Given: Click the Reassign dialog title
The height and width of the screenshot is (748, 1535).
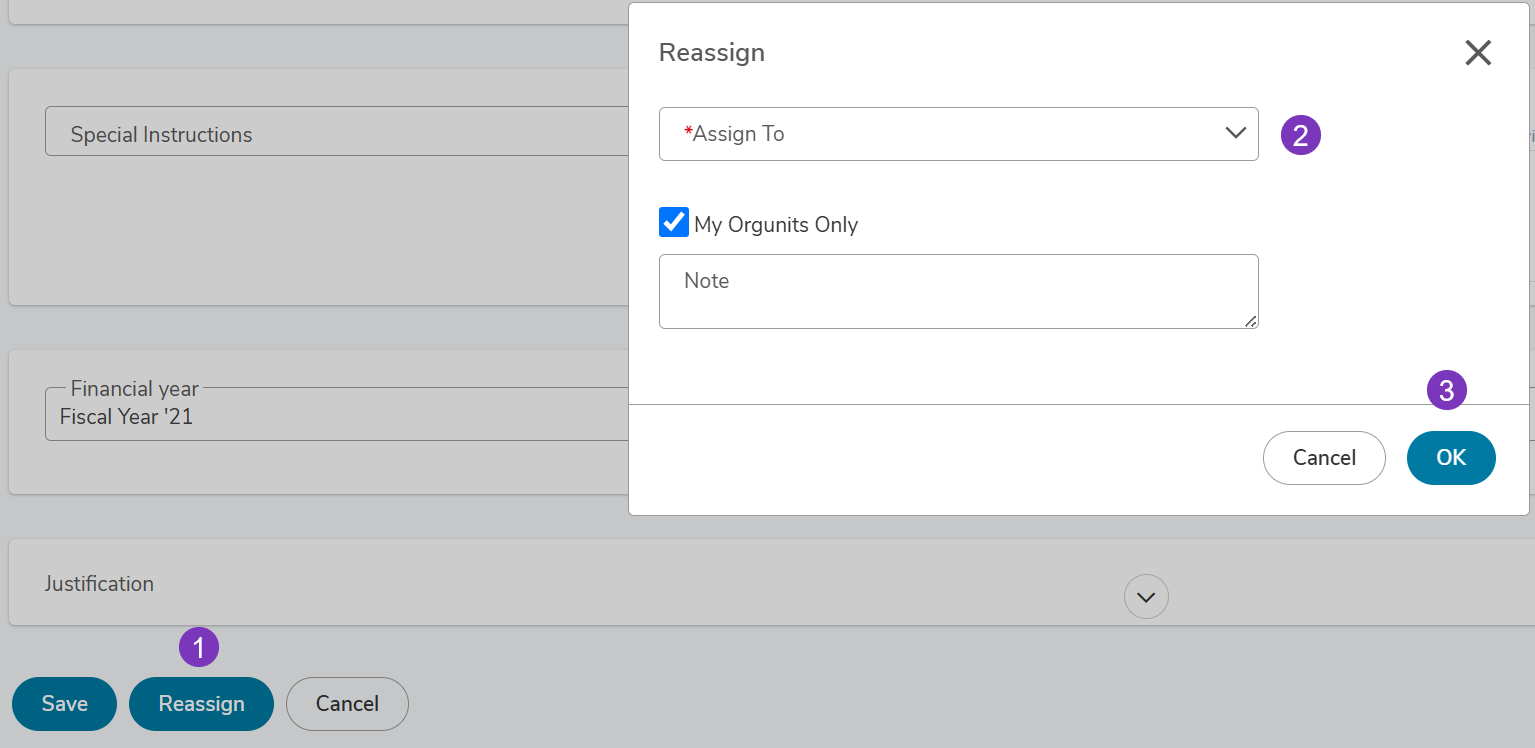Looking at the screenshot, I should pyautogui.click(x=712, y=52).
